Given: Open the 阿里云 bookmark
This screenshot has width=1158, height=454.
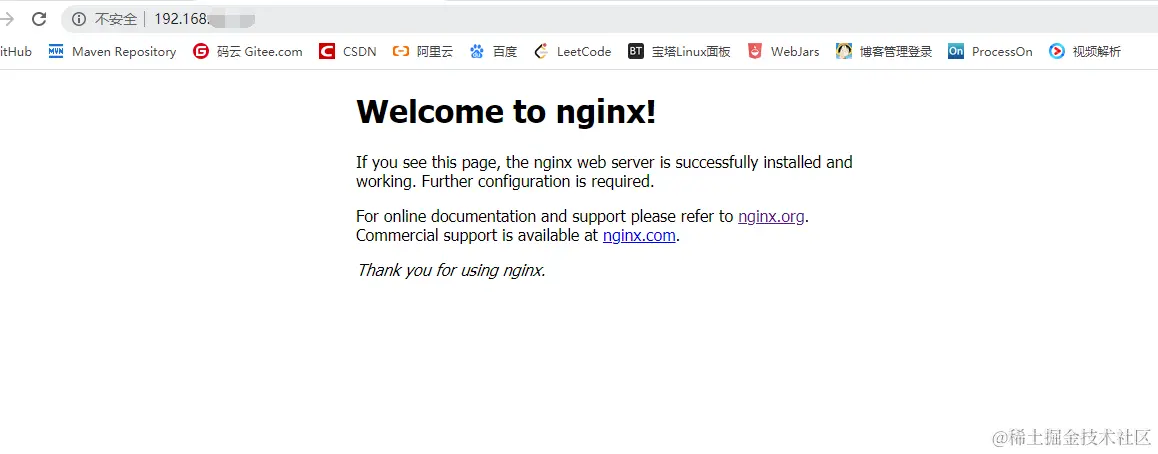Looking at the screenshot, I should pyautogui.click(x=422, y=52).
